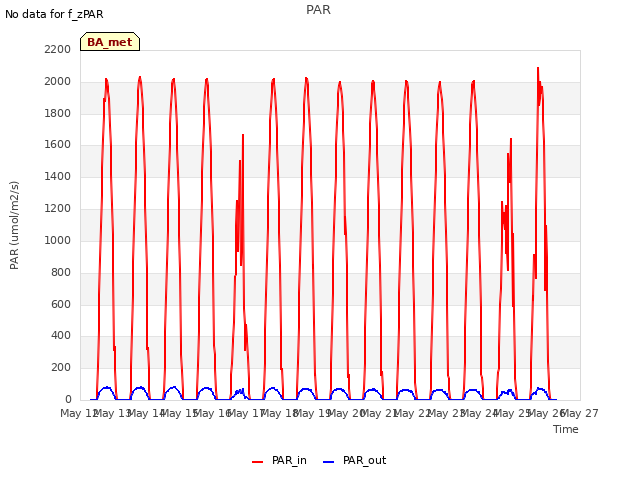Click the 'No data for f_zPAR' message
Viewport: 640px width, 480px height.
click(x=54, y=14)
